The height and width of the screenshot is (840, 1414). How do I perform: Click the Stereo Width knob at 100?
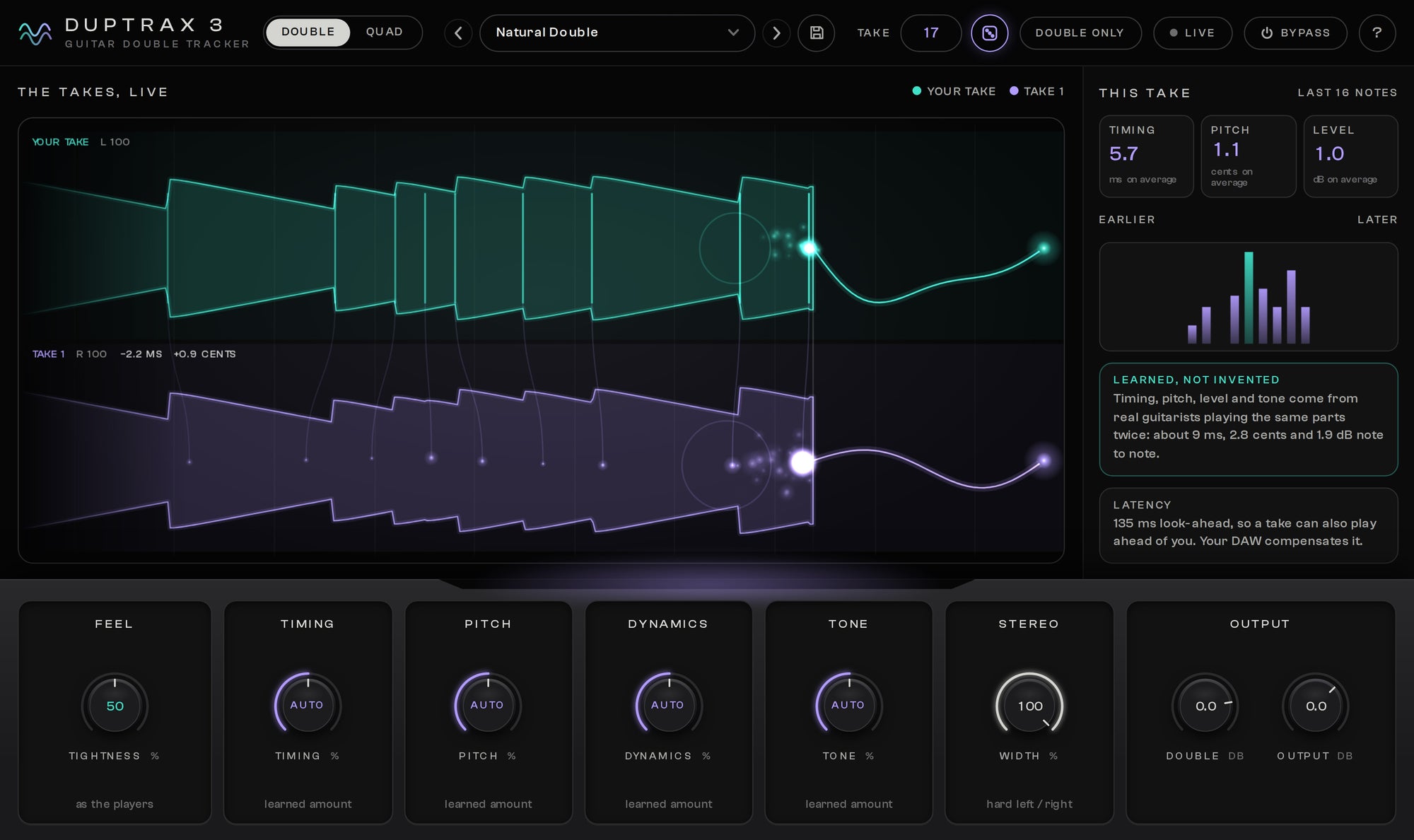(x=1029, y=706)
